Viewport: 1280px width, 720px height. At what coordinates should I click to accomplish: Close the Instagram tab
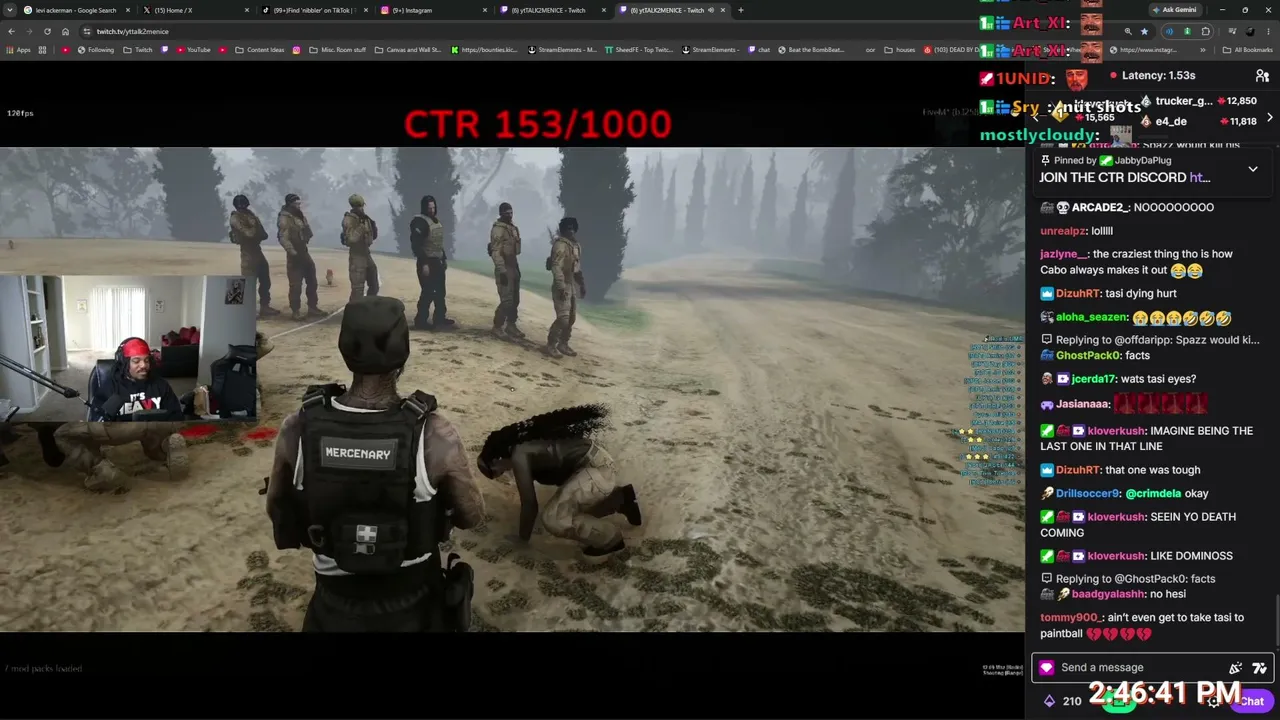click(x=485, y=10)
